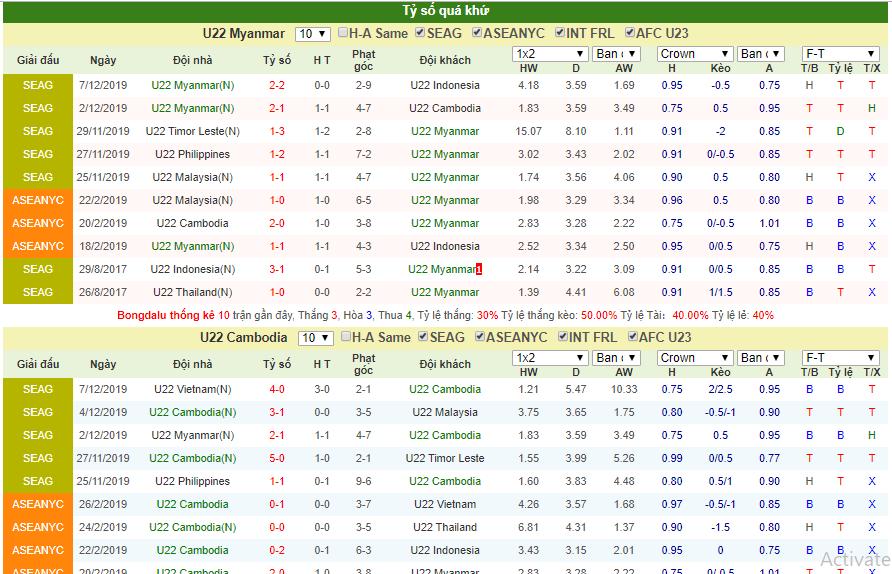
Task: Uncheck ASEANYC filter in U22 Cambodia section
Action: [480, 336]
